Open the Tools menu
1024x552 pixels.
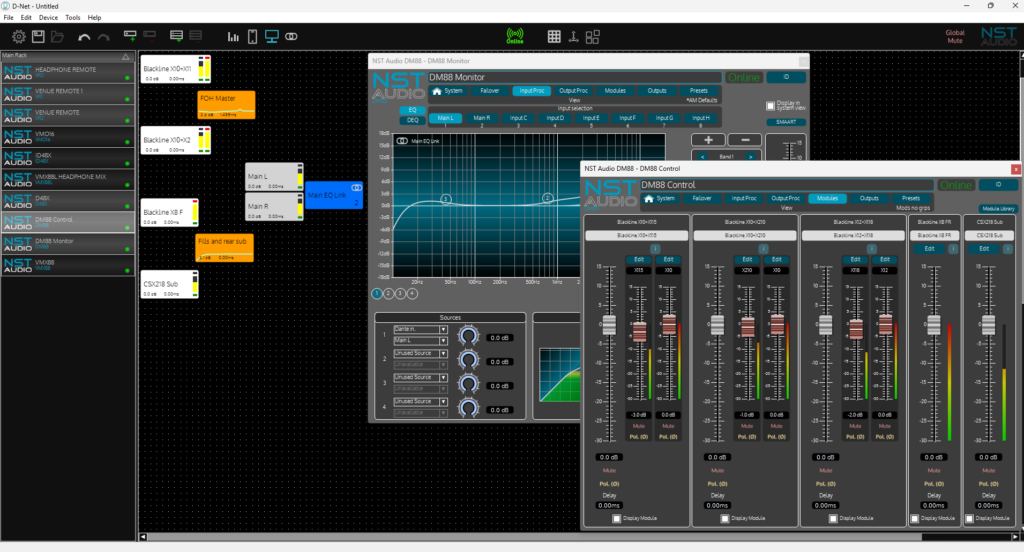point(72,18)
